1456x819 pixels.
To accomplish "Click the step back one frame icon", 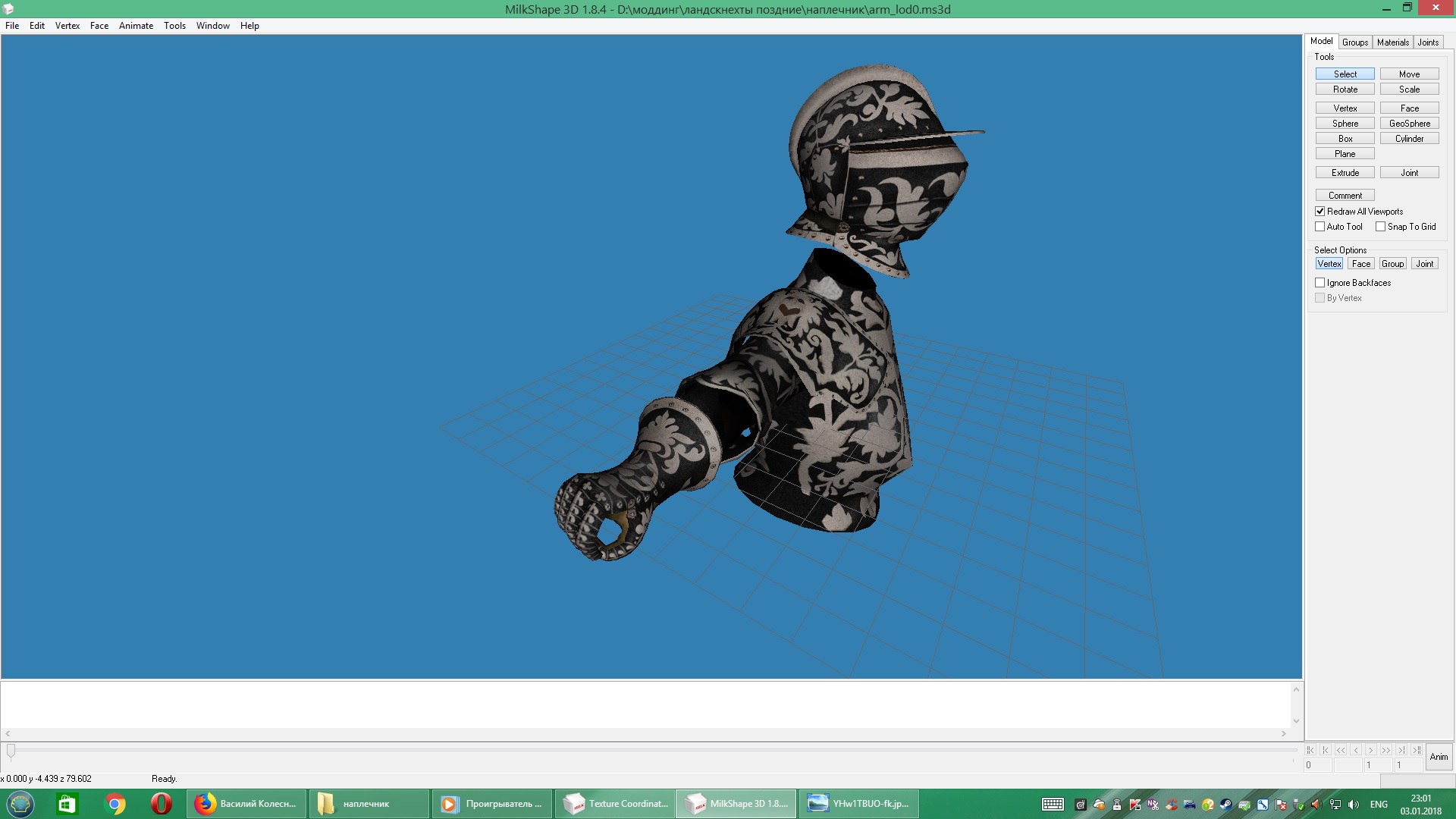I will coord(1356,750).
